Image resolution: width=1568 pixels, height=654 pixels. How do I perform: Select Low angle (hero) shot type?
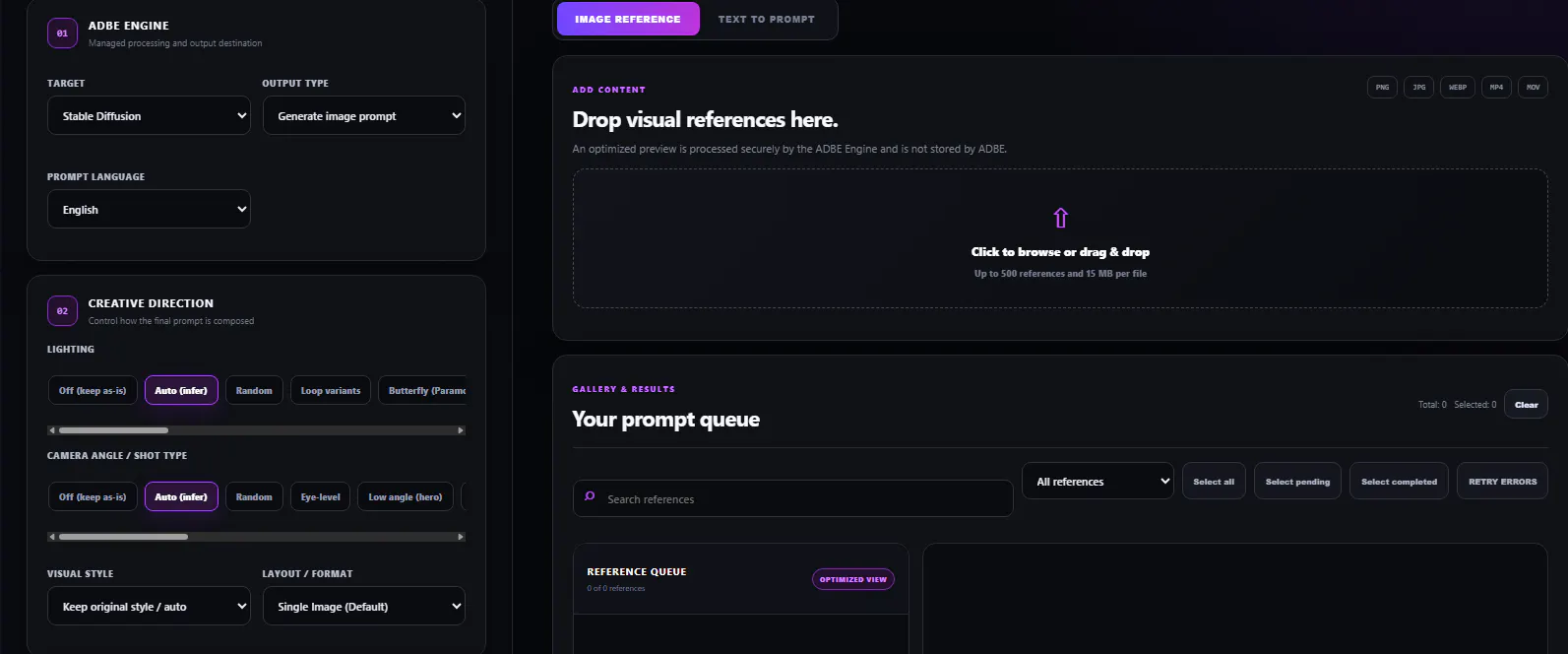(x=406, y=497)
